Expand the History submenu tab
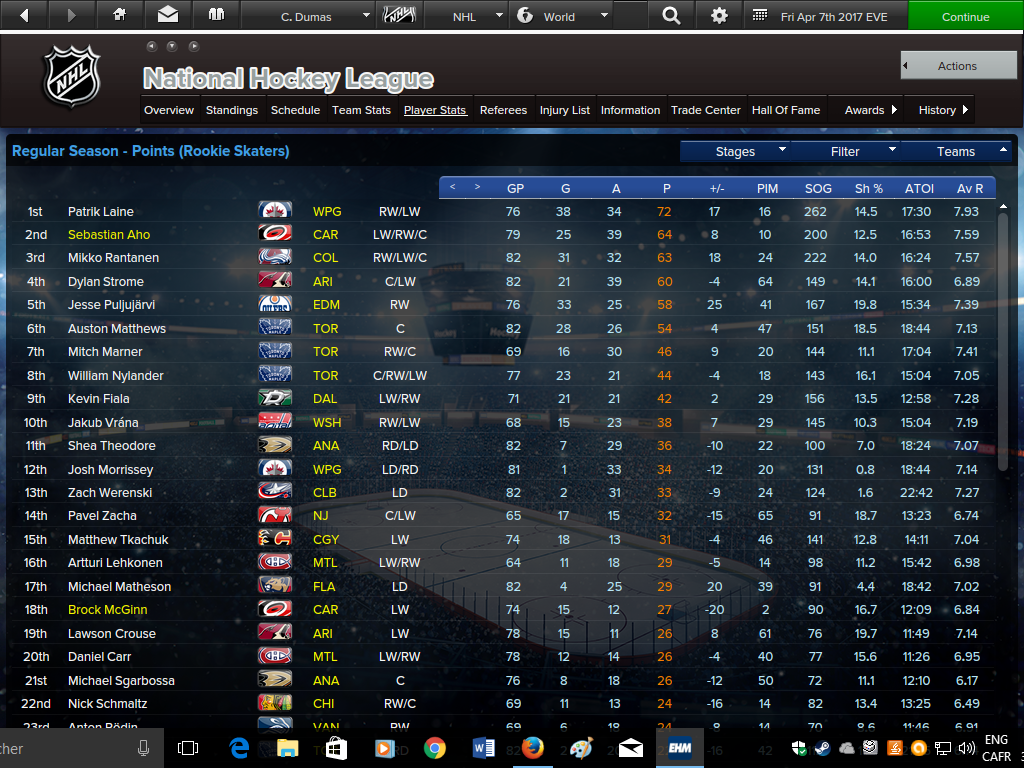Viewport: 1024px width, 768px height. (x=943, y=110)
